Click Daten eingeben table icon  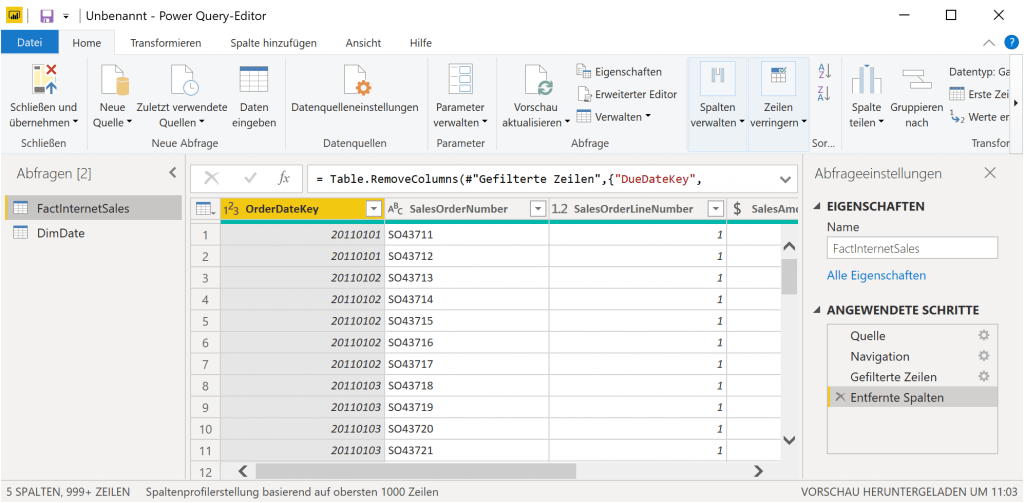[253, 80]
